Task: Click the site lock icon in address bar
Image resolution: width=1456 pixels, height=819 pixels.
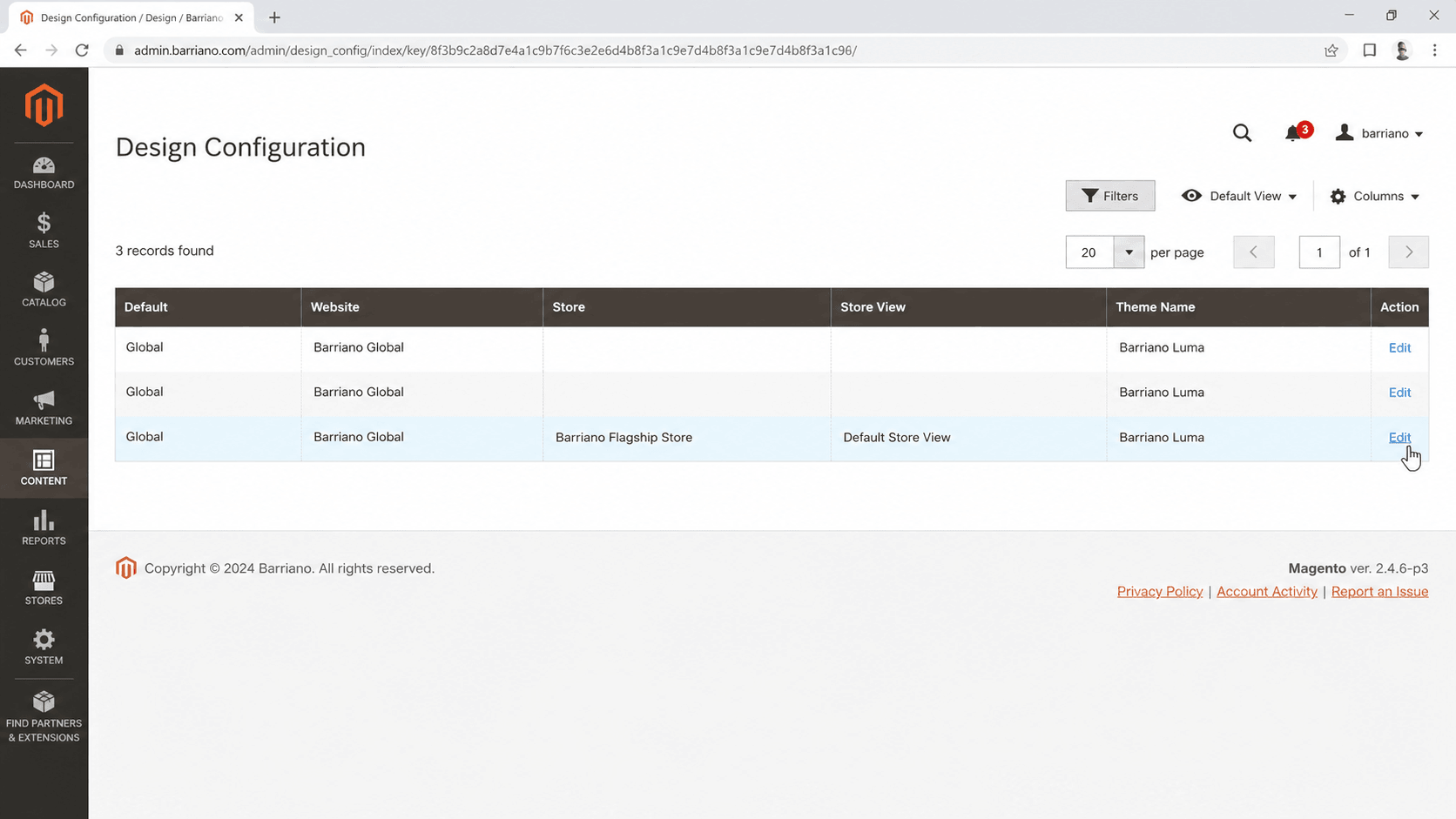Action: click(x=119, y=50)
